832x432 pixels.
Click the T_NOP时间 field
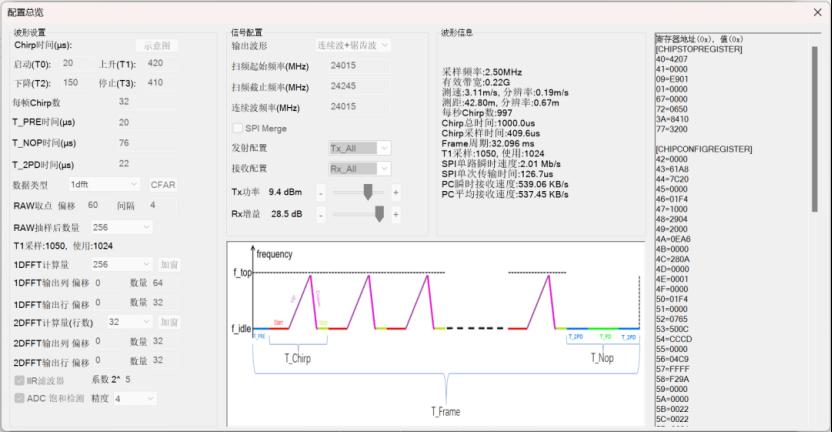(146, 143)
